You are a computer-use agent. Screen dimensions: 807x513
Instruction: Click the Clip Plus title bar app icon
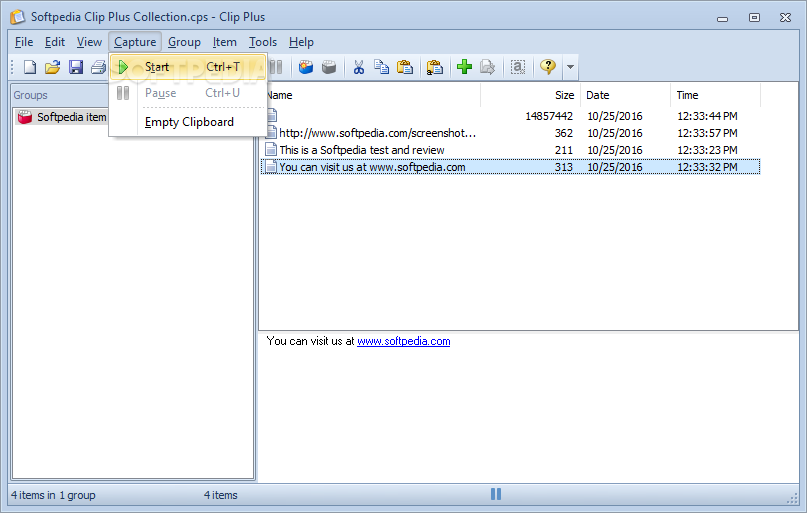tap(17, 17)
